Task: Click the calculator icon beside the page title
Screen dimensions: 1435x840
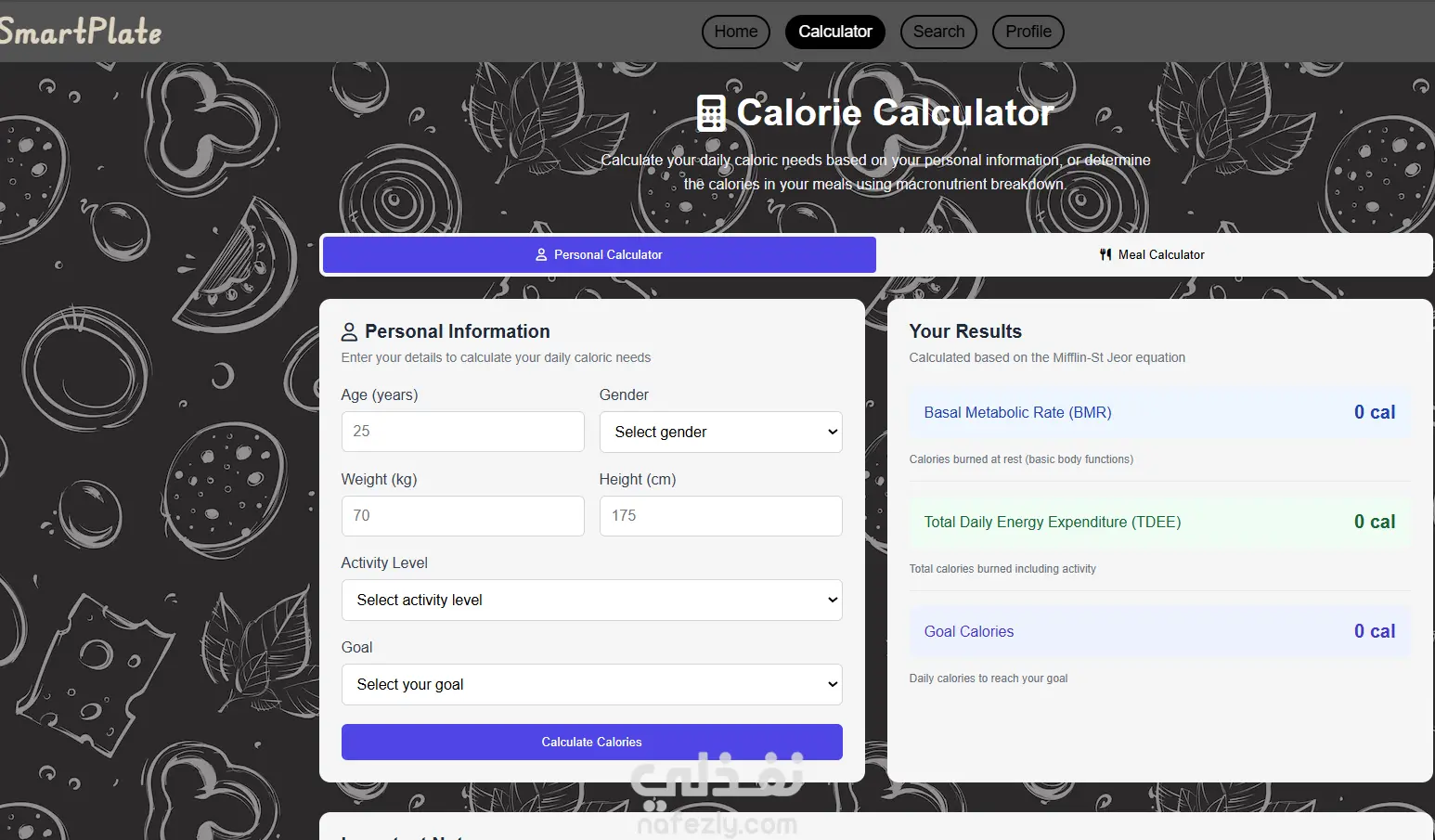Action: [x=711, y=113]
